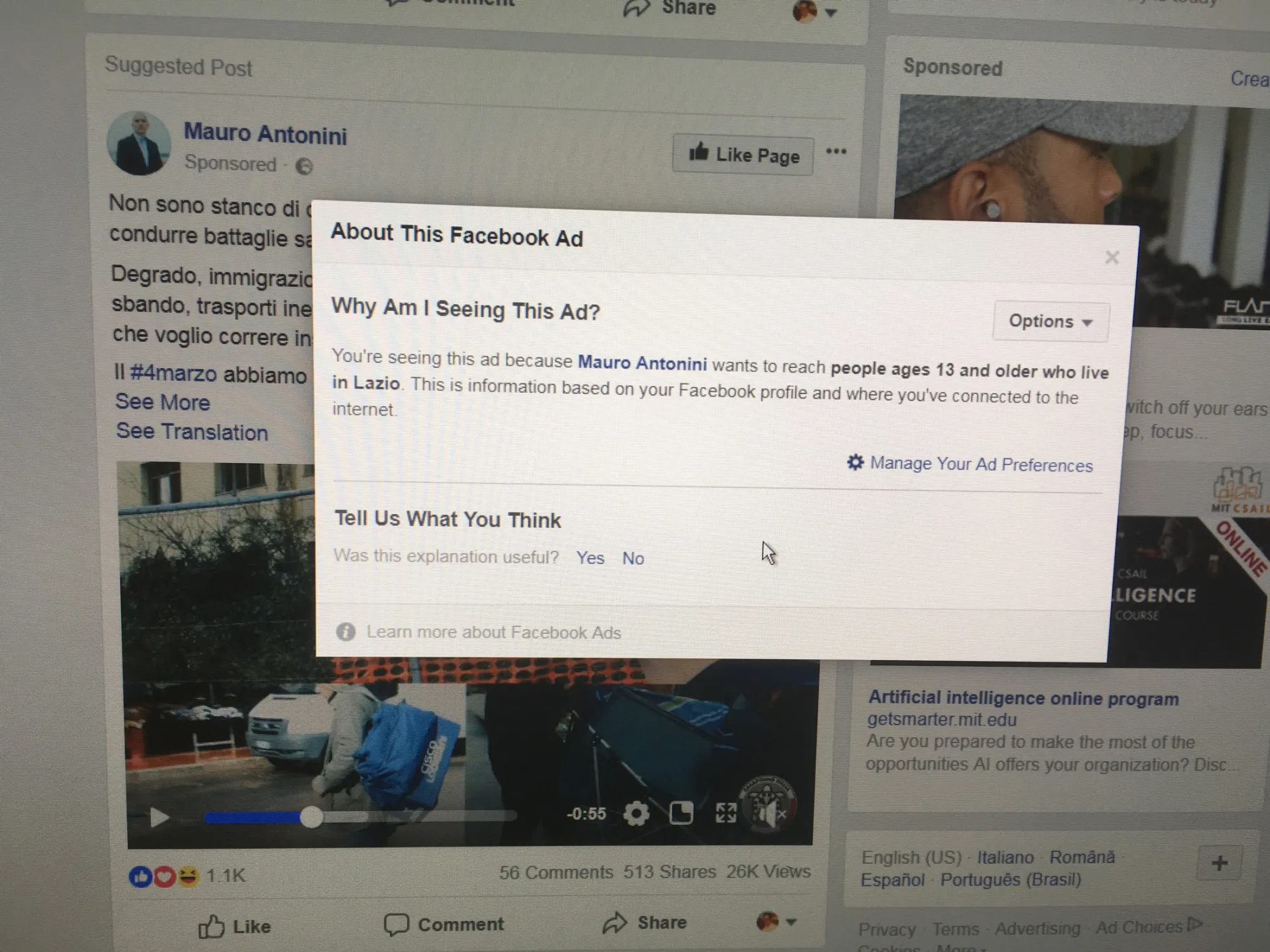
Task: Answer No to explanation useful question
Action: pos(633,559)
